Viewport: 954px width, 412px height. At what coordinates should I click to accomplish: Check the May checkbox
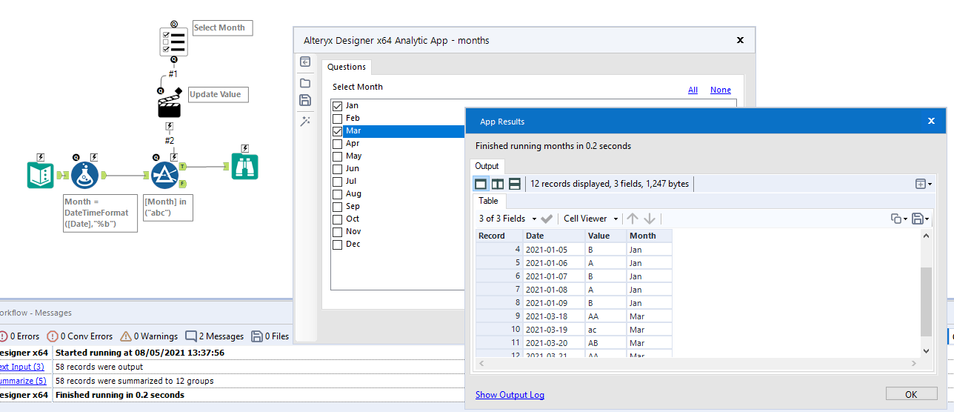click(x=338, y=156)
